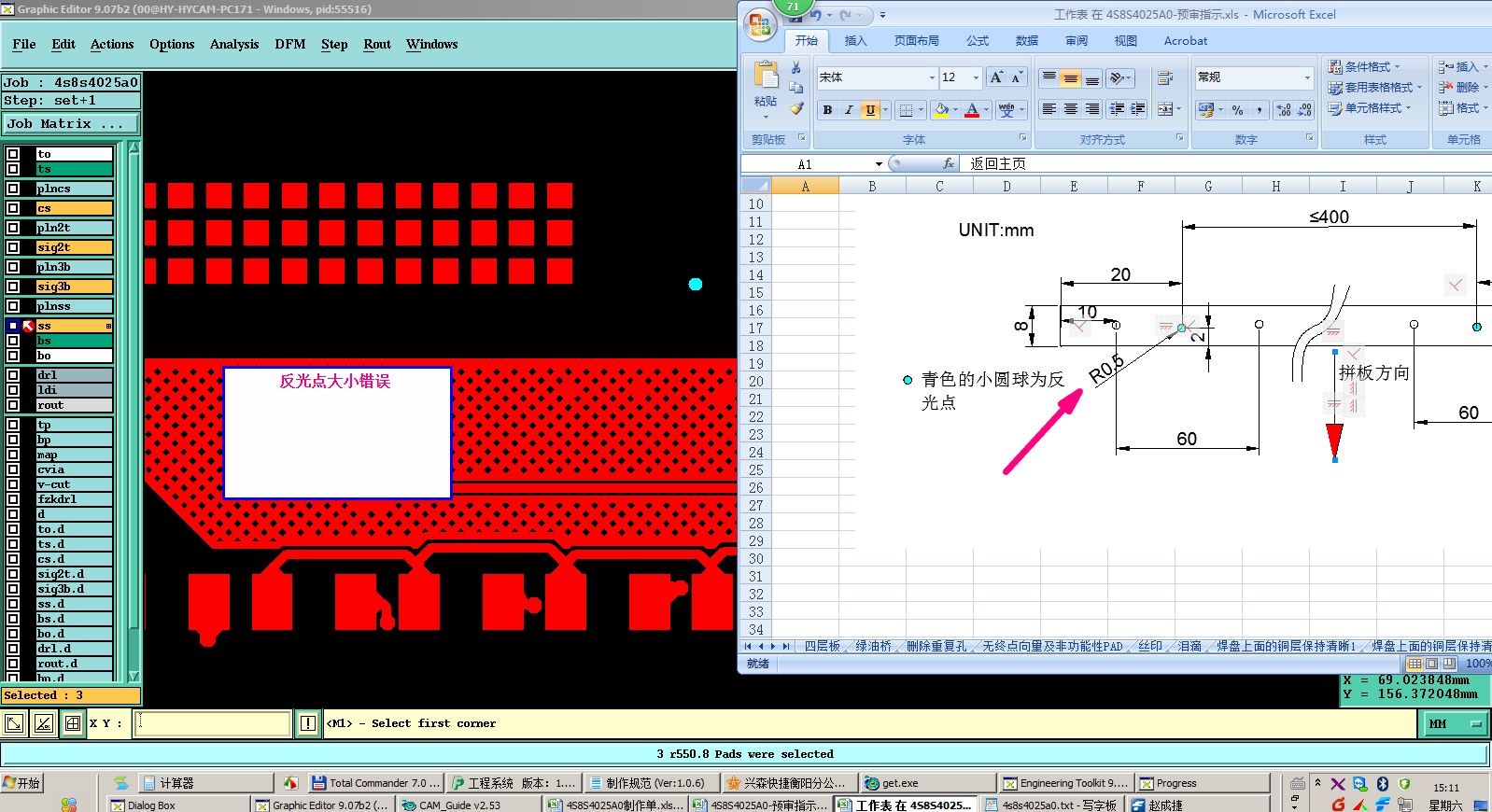Switch to the 插入 ribbon tab
The height and width of the screenshot is (812, 1492).
pyautogui.click(x=855, y=41)
